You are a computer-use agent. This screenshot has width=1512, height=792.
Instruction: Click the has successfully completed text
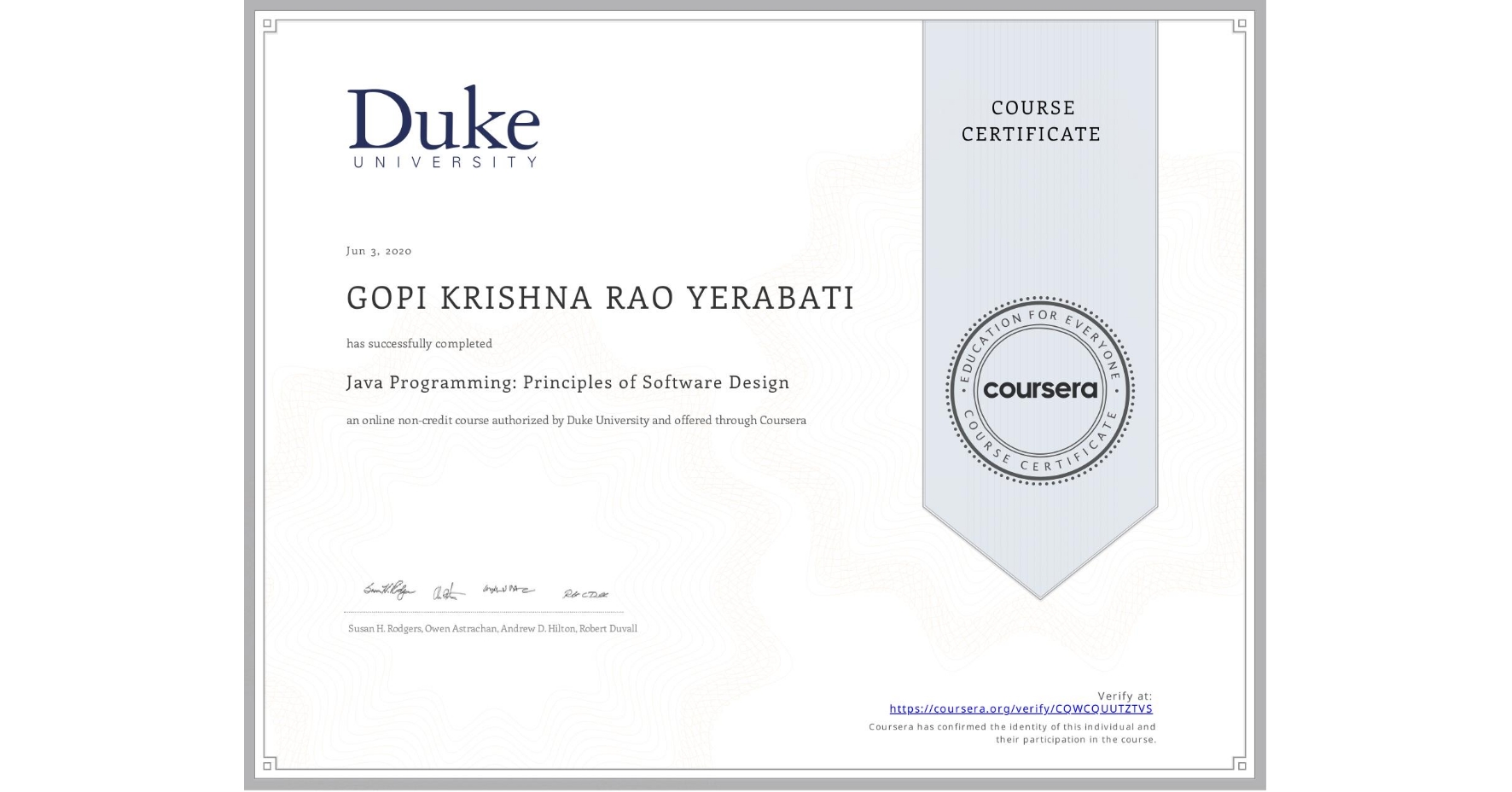click(419, 343)
